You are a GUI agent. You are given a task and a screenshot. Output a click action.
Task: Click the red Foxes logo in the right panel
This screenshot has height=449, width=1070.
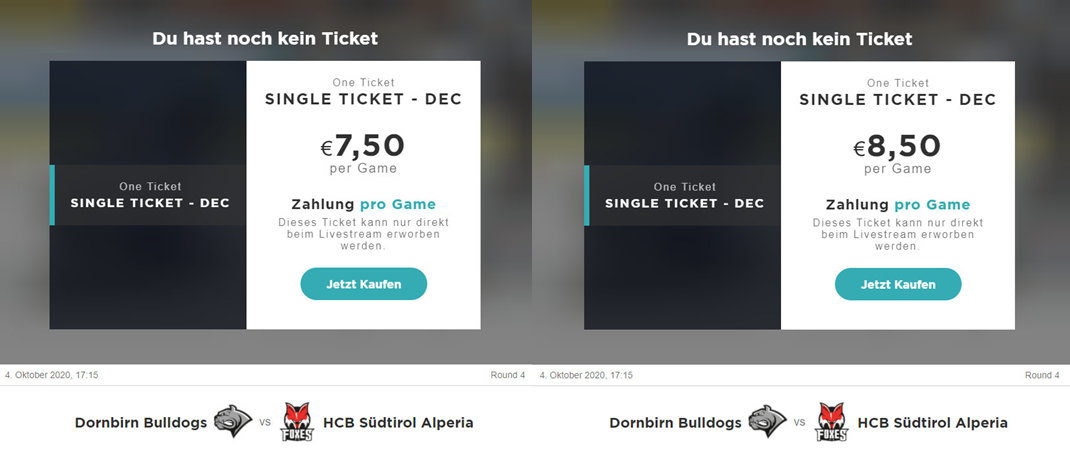click(832, 422)
